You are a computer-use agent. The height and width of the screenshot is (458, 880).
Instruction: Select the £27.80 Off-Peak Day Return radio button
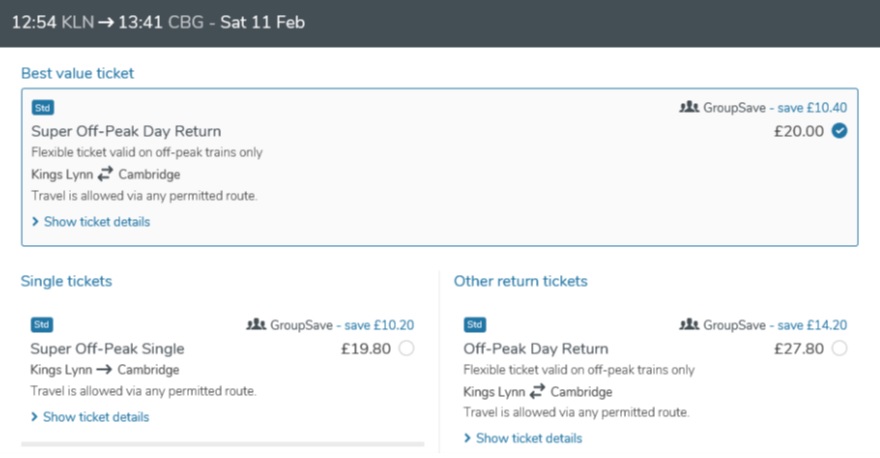point(840,349)
